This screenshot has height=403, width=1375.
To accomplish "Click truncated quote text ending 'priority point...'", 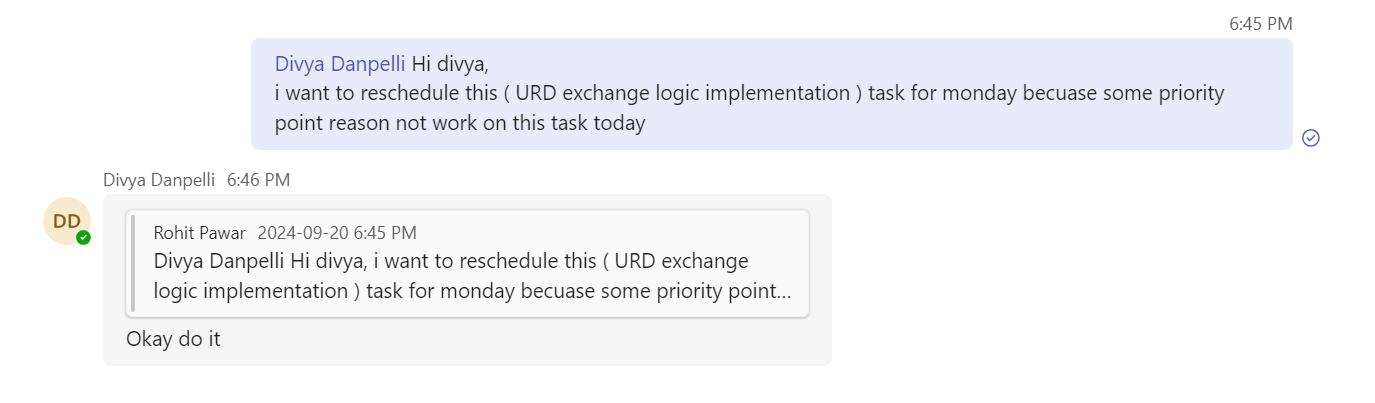I will click(473, 291).
